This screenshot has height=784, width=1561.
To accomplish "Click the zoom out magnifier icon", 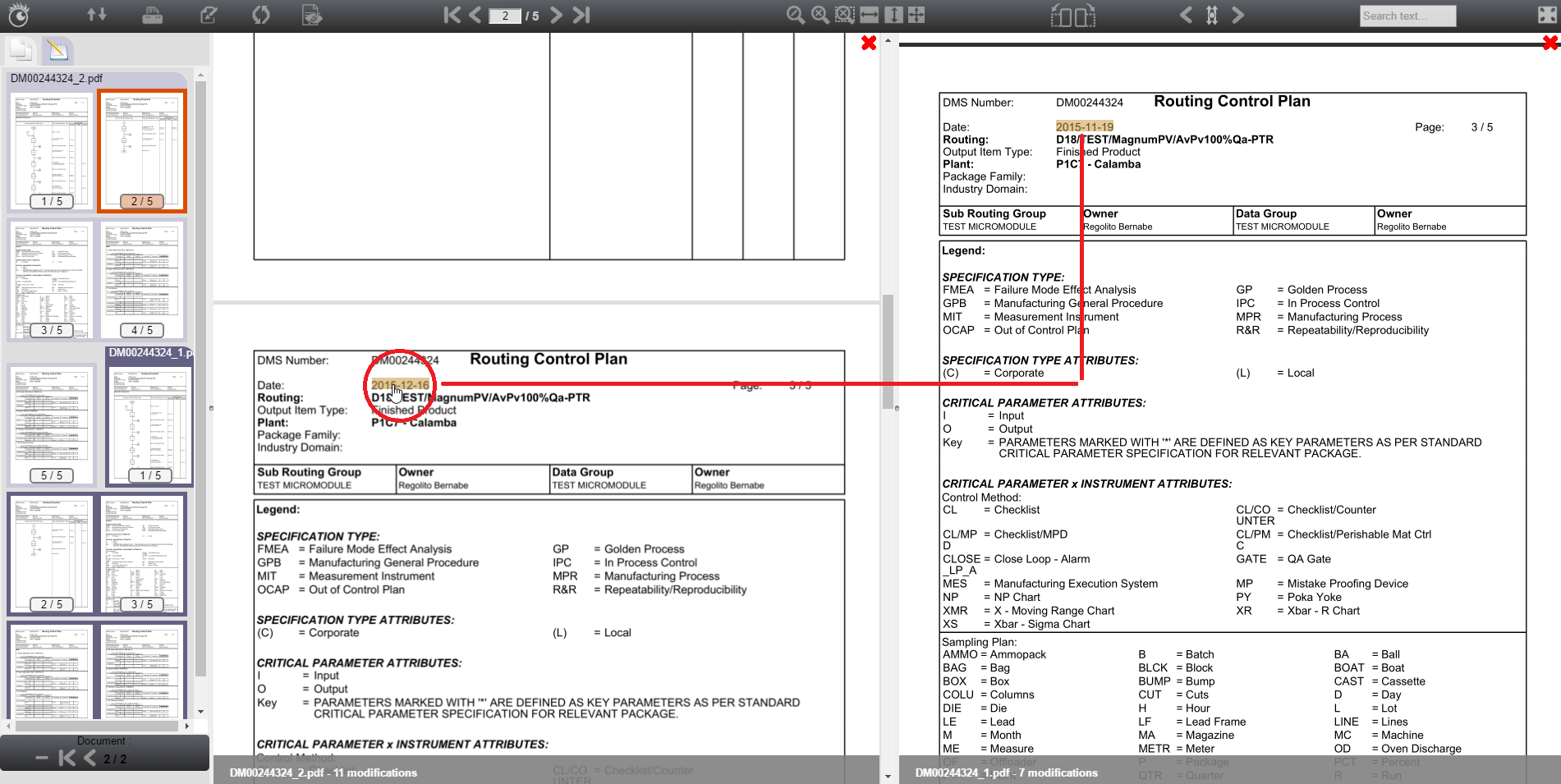I will point(795,15).
